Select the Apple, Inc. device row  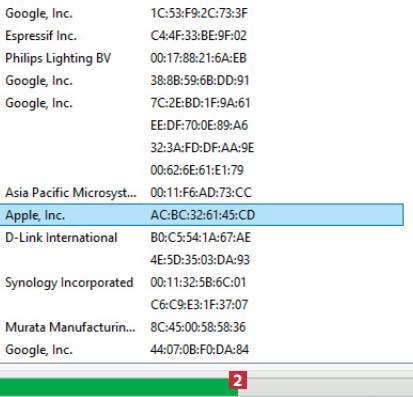click(x=202, y=215)
